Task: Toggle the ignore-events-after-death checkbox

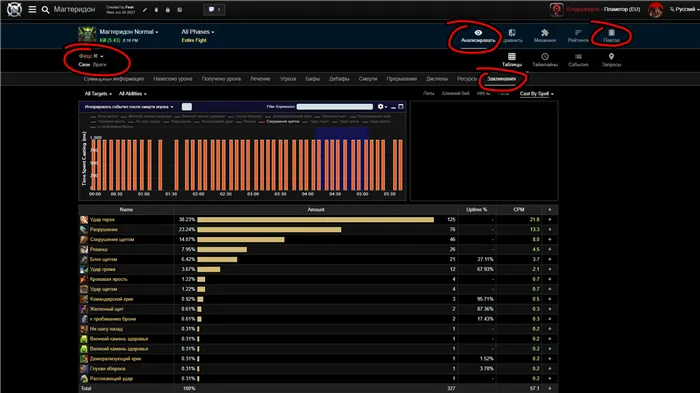Action: click(187, 107)
